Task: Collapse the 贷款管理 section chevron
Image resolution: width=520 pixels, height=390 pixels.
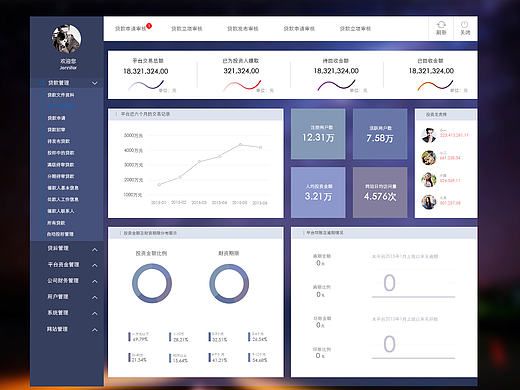Action: pyautogui.click(x=95, y=83)
